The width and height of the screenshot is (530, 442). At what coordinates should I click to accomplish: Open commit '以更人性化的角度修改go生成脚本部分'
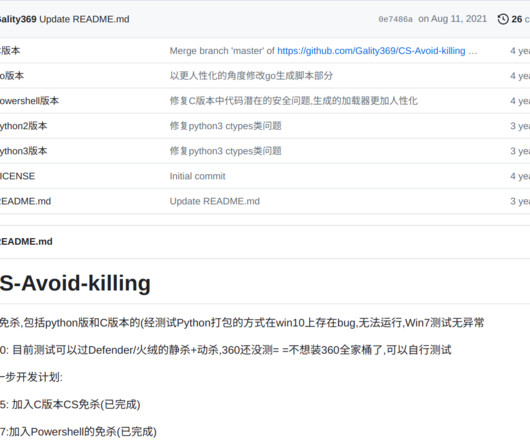tap(251, 76)
